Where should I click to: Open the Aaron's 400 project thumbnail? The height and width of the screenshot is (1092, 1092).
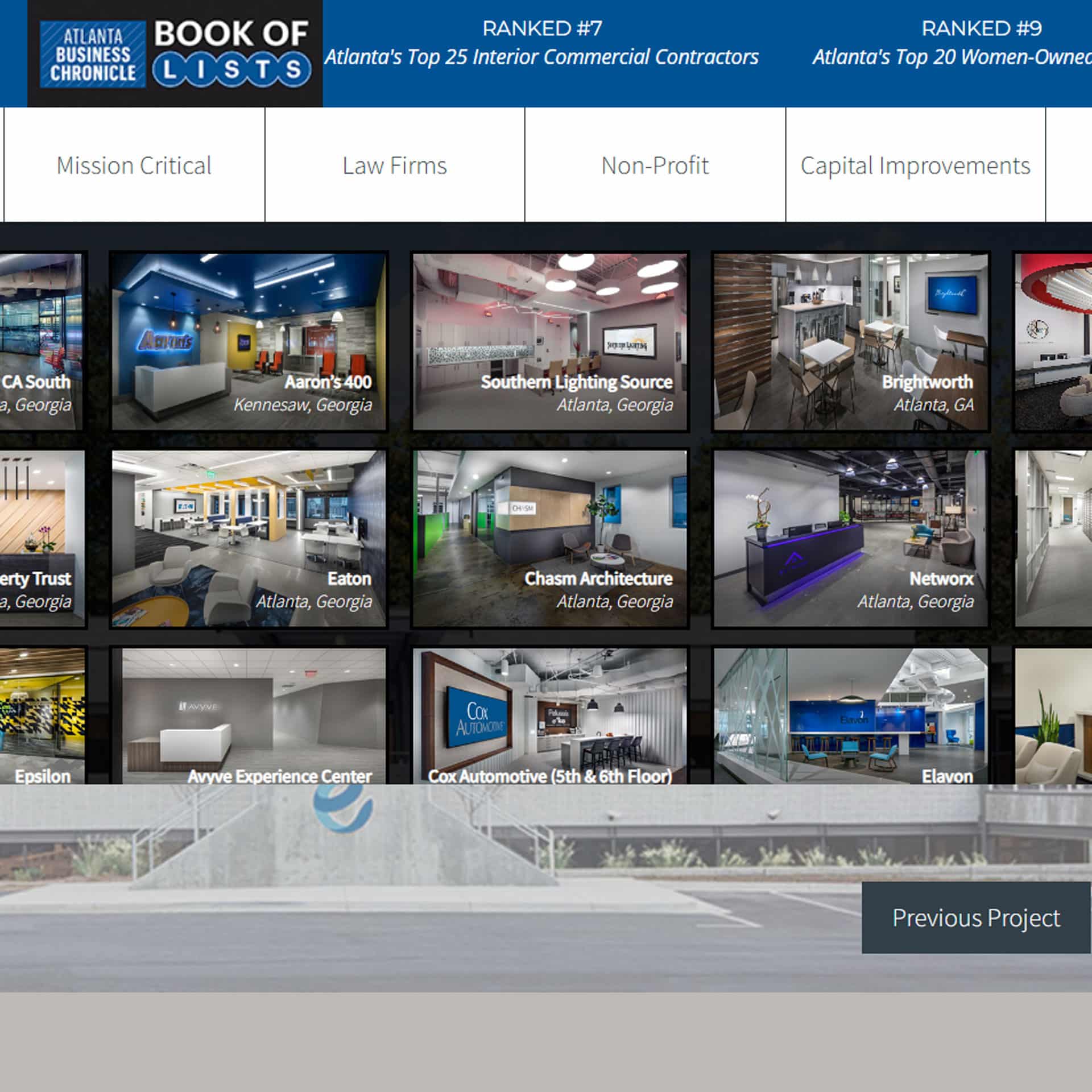point(249,341)
